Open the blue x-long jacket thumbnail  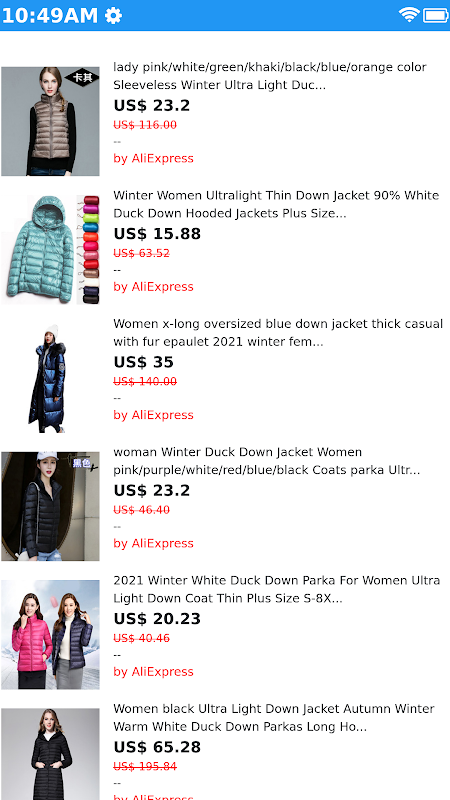50,378
